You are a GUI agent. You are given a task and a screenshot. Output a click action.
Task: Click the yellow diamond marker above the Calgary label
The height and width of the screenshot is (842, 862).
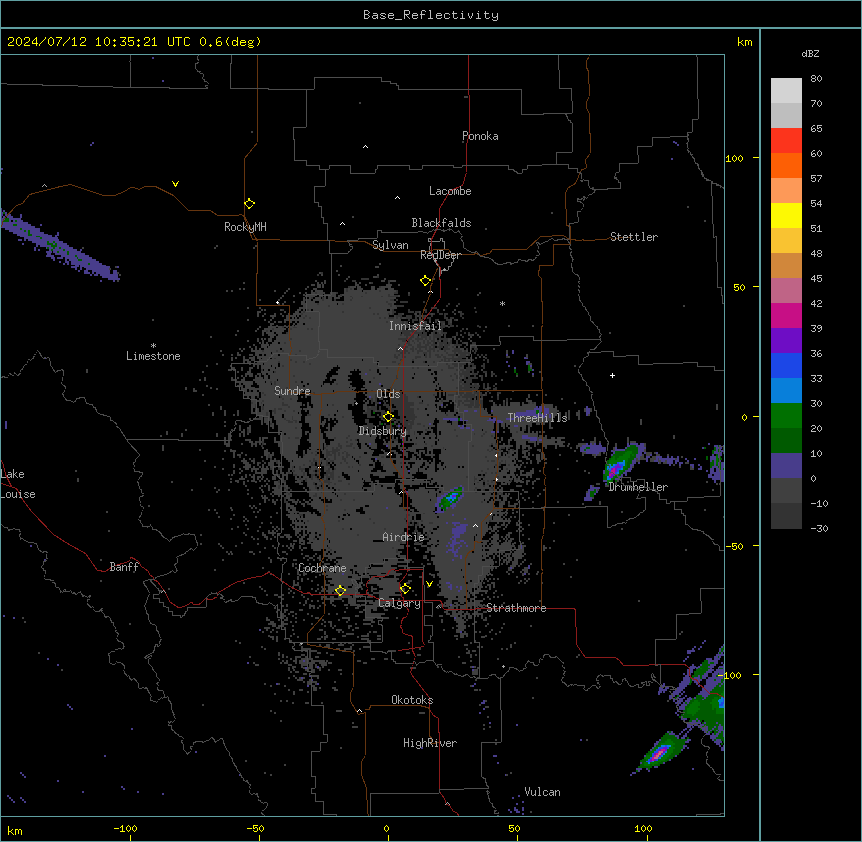click(405, 589)
